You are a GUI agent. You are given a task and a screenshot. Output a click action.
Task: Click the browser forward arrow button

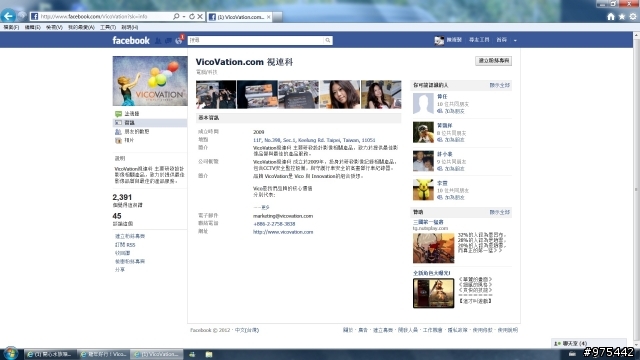pyautogui.click(x=22, y=16)
